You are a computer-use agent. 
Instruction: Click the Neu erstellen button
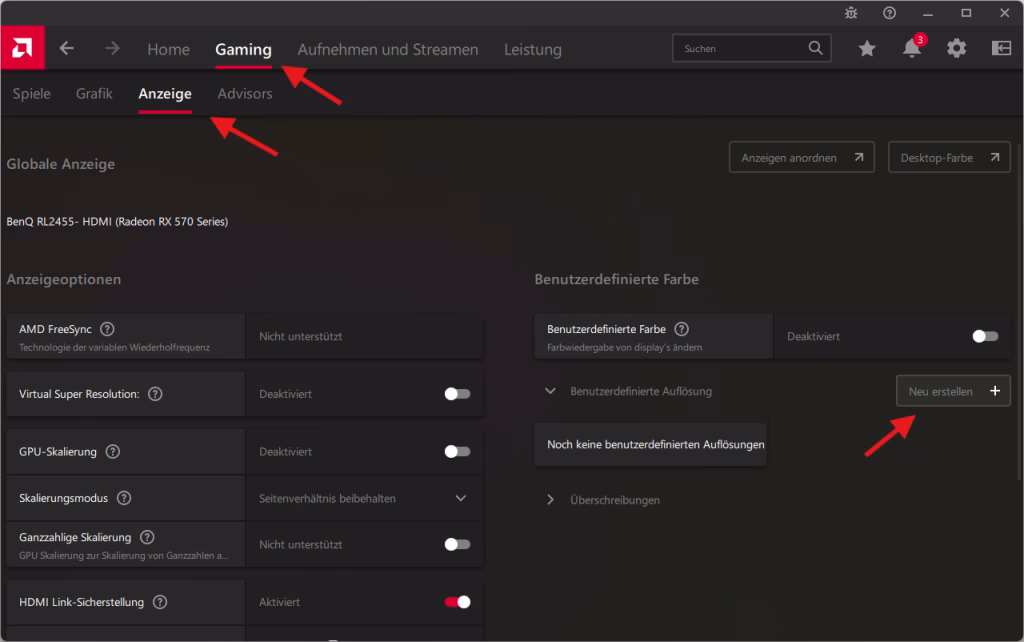[952, 390]
